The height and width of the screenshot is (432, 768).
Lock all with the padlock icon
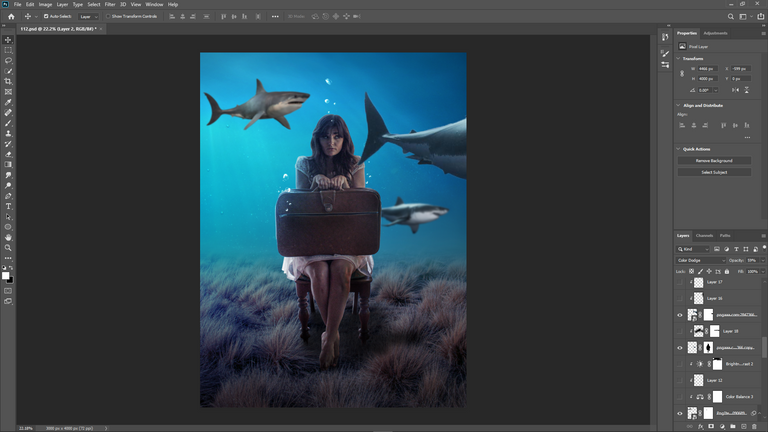pyautogui.click(x=727, y=271)
